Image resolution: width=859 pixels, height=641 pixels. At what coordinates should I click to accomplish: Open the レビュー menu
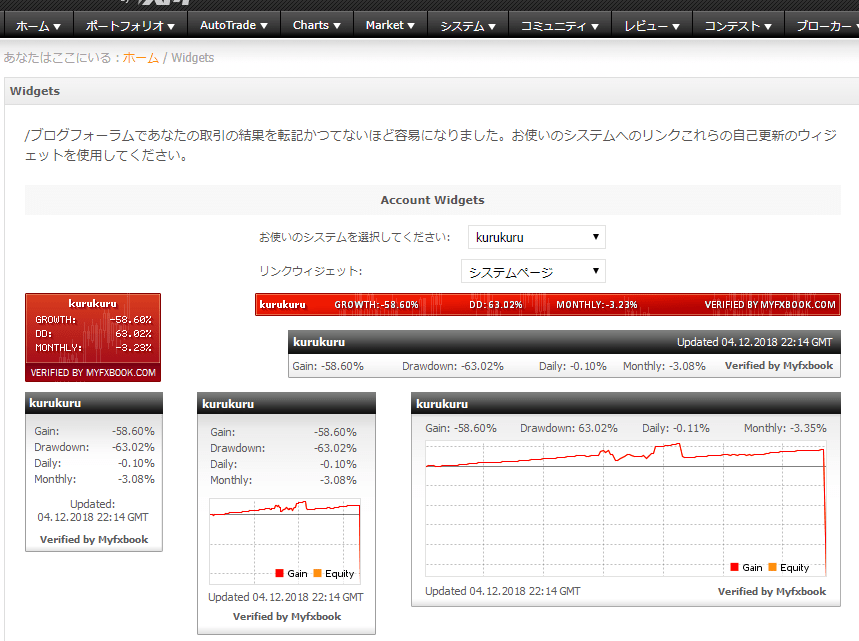tap(652, 25)
